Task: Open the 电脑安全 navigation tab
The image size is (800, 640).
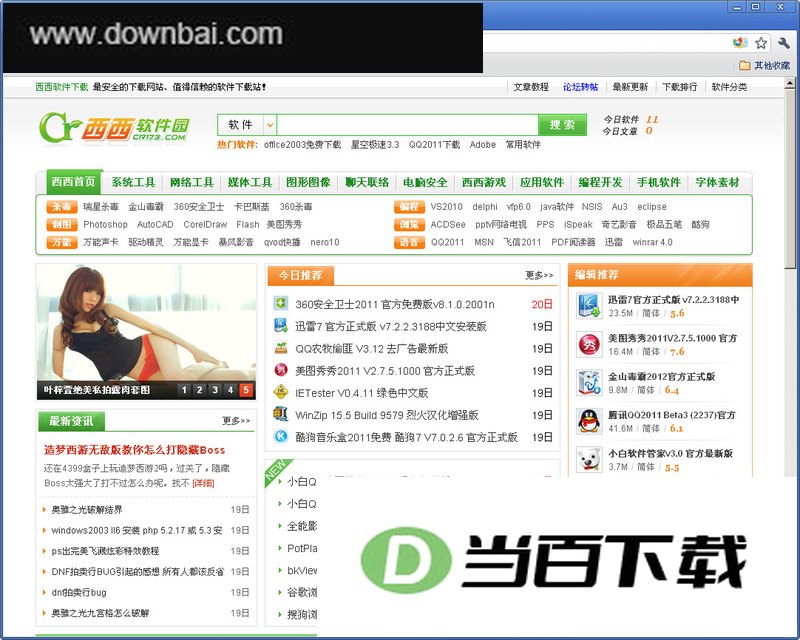Action: (x=425, y=182)
